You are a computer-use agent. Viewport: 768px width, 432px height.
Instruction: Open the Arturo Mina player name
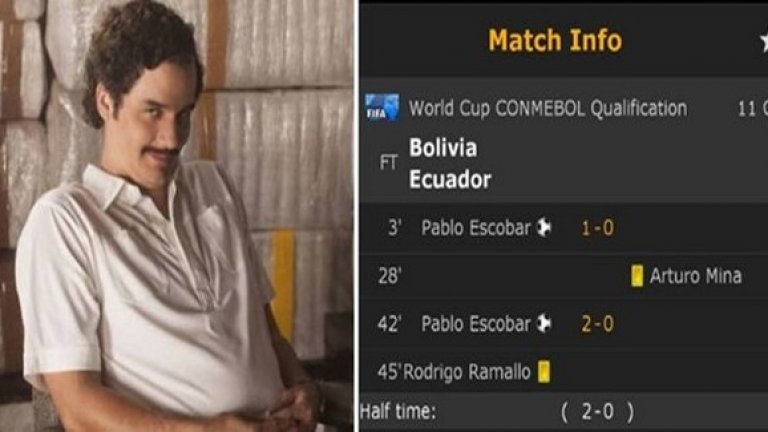(x=696, y=276)
